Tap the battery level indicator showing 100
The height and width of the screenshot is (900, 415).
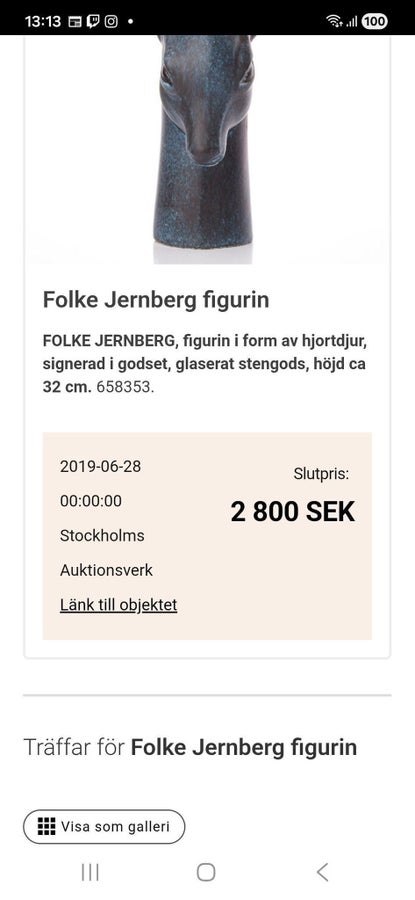[x=374, y=22]
